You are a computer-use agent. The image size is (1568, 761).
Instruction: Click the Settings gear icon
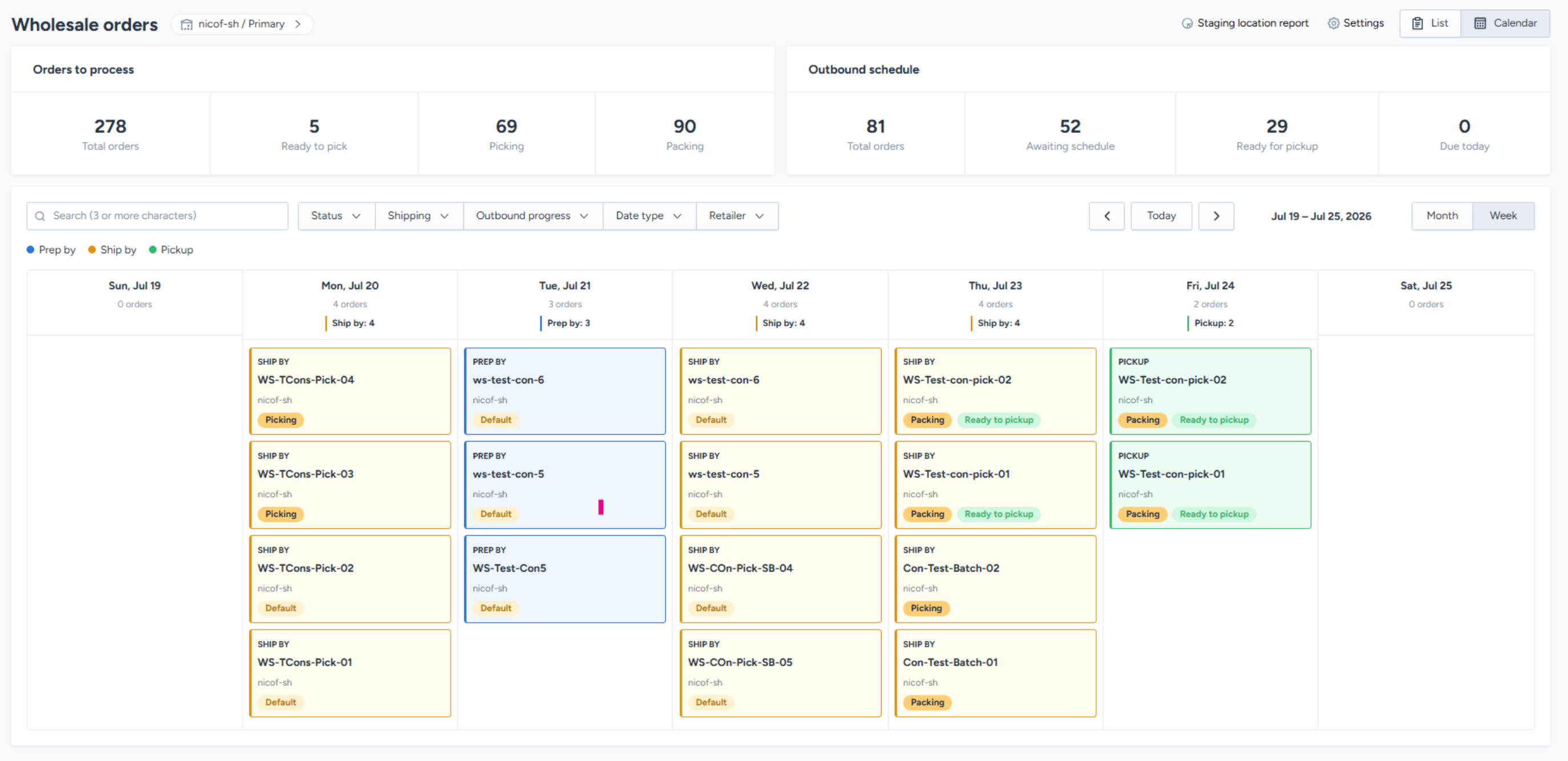point(1333,23)
